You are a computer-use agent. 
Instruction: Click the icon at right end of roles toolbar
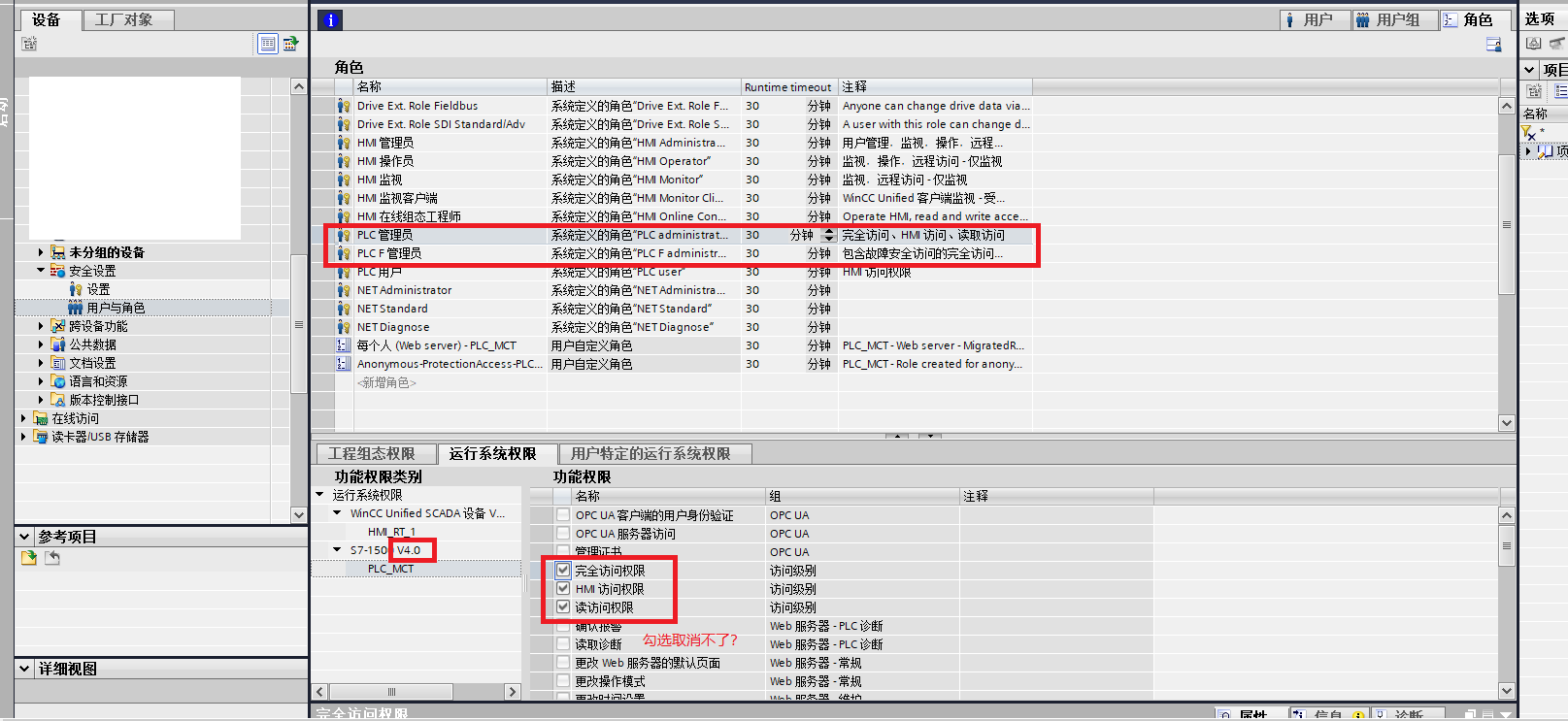[x=1493, y=45]
